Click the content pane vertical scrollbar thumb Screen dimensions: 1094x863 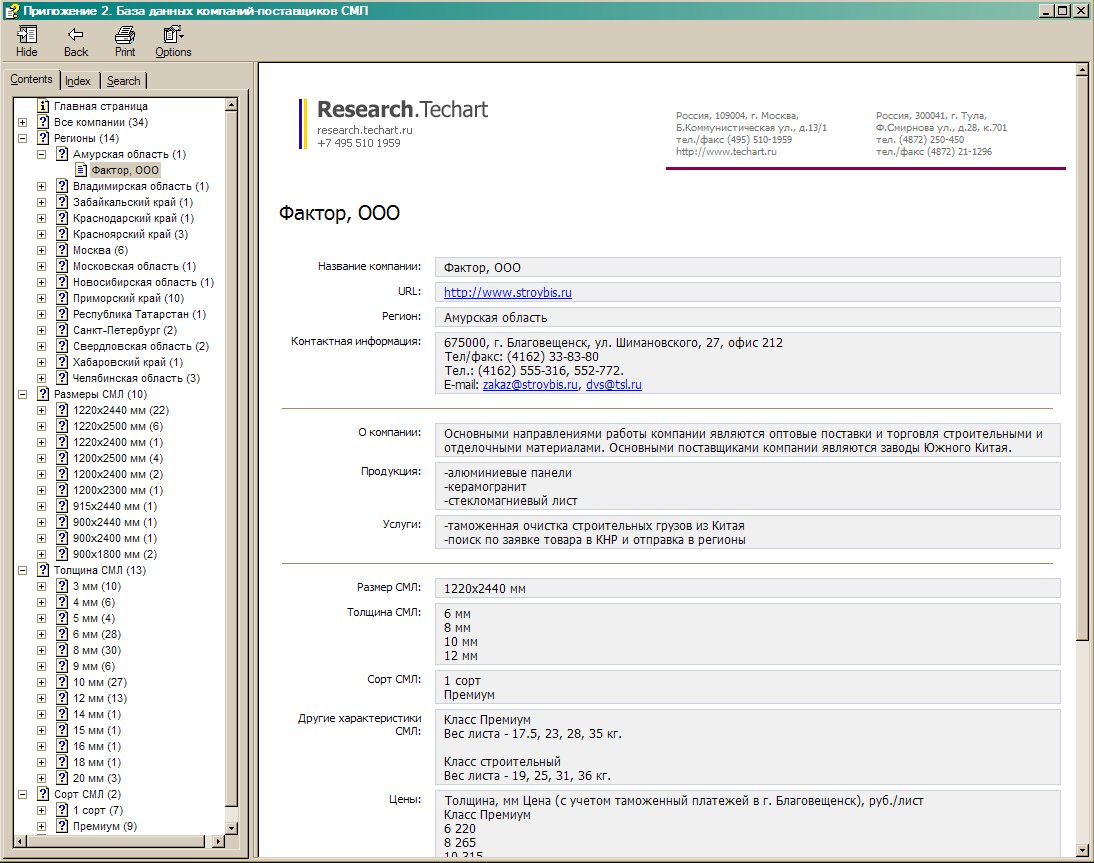pyautogui.click(x=1082, y=359)
